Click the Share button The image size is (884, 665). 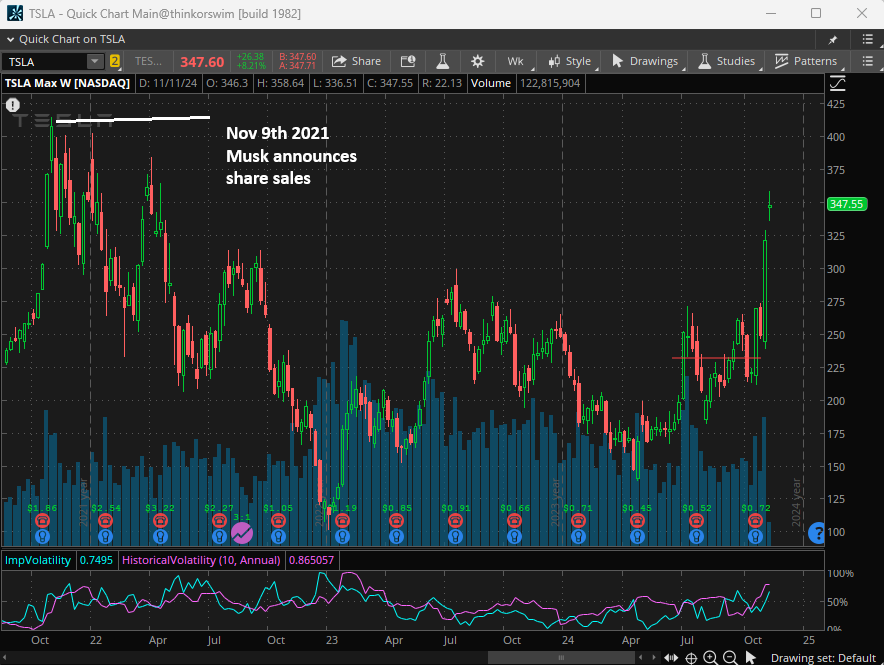356,61
